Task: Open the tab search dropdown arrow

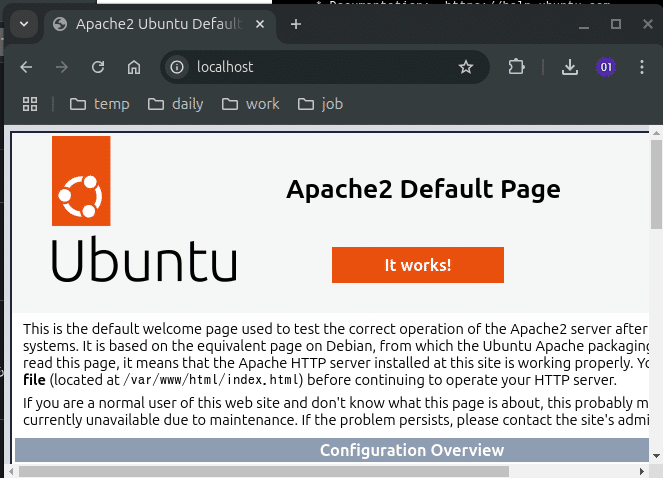Action: pos(24,24)
